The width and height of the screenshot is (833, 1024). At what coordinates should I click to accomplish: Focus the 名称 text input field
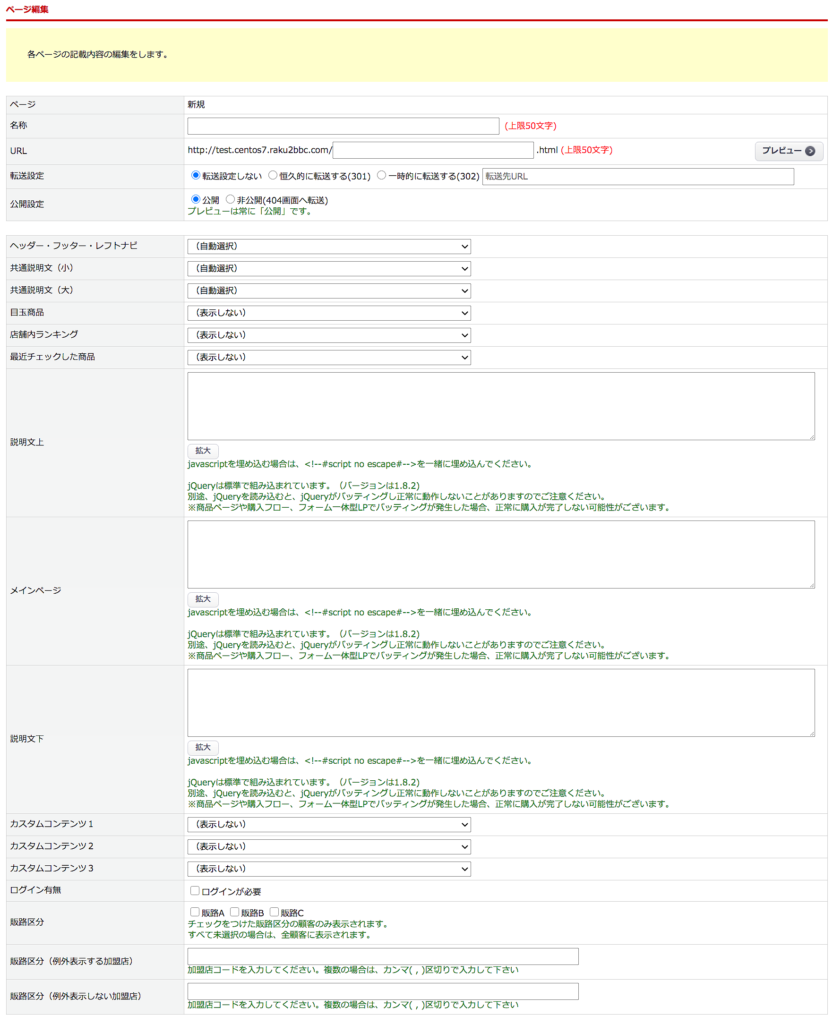tap(342, 126)
